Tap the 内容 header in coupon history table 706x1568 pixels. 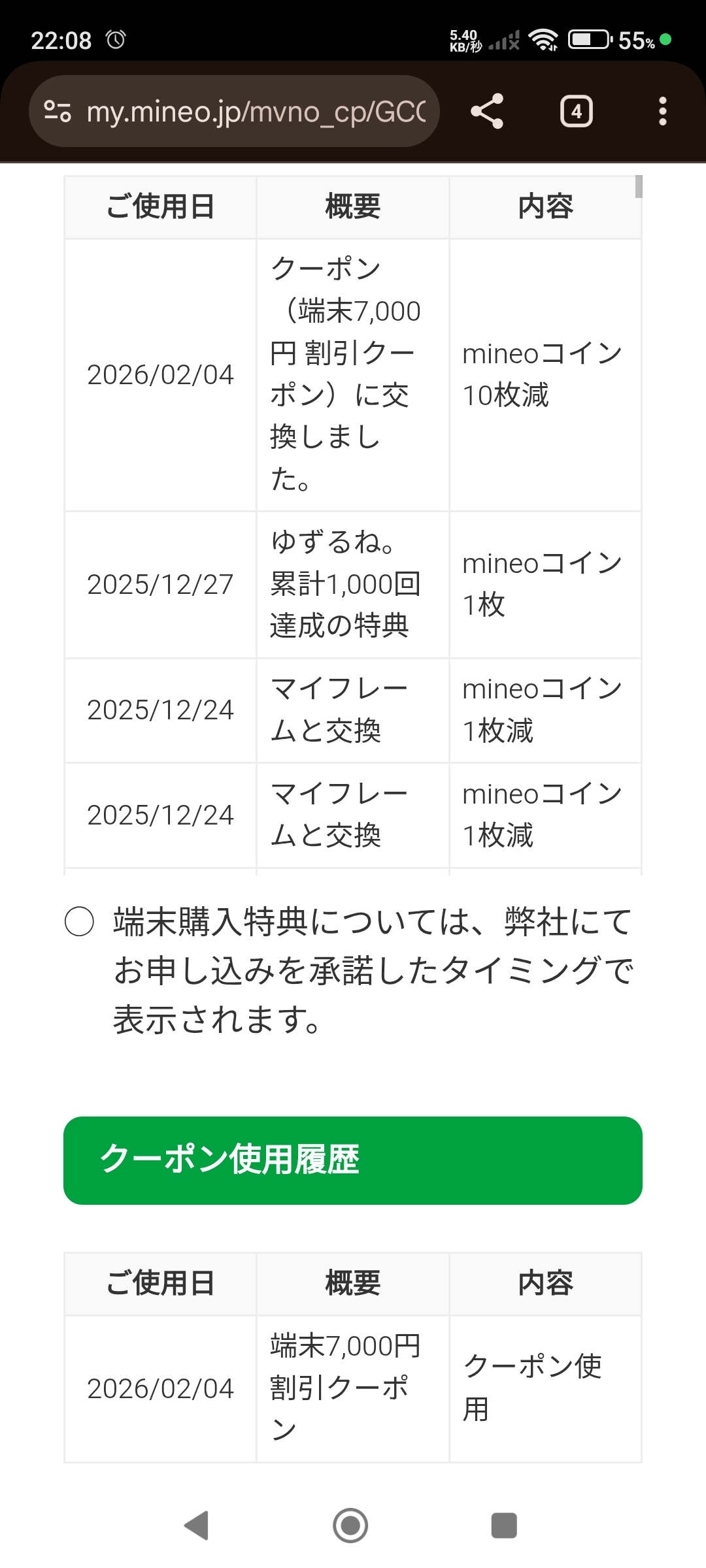tap(545, 1283)
